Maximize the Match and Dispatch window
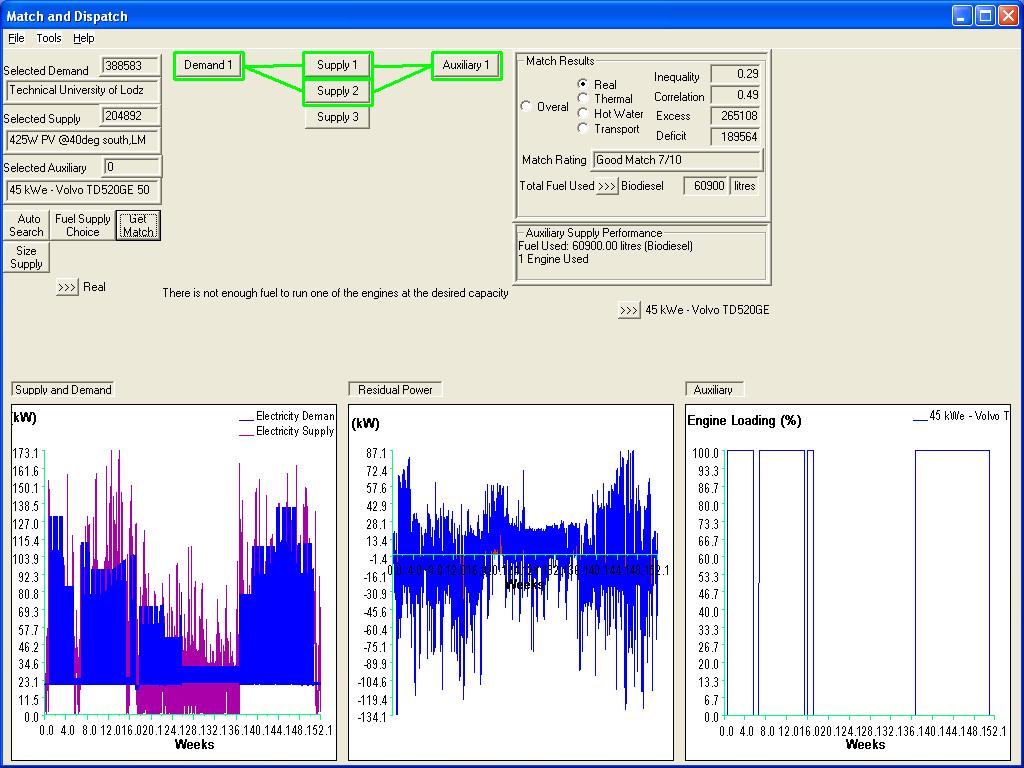Viewport: 1024px width, 768px height. [985, 16]
